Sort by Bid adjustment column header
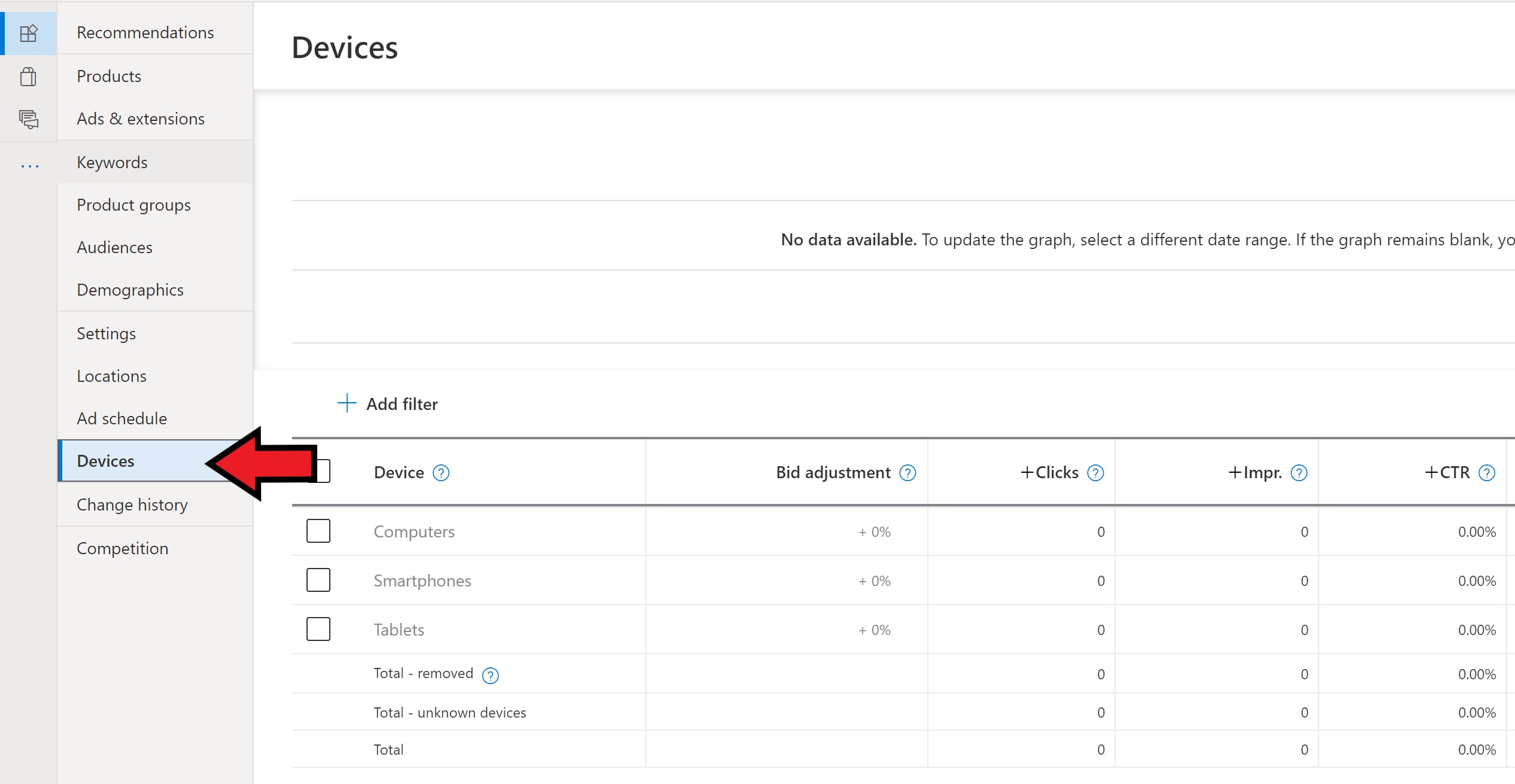 pos(833,473)
